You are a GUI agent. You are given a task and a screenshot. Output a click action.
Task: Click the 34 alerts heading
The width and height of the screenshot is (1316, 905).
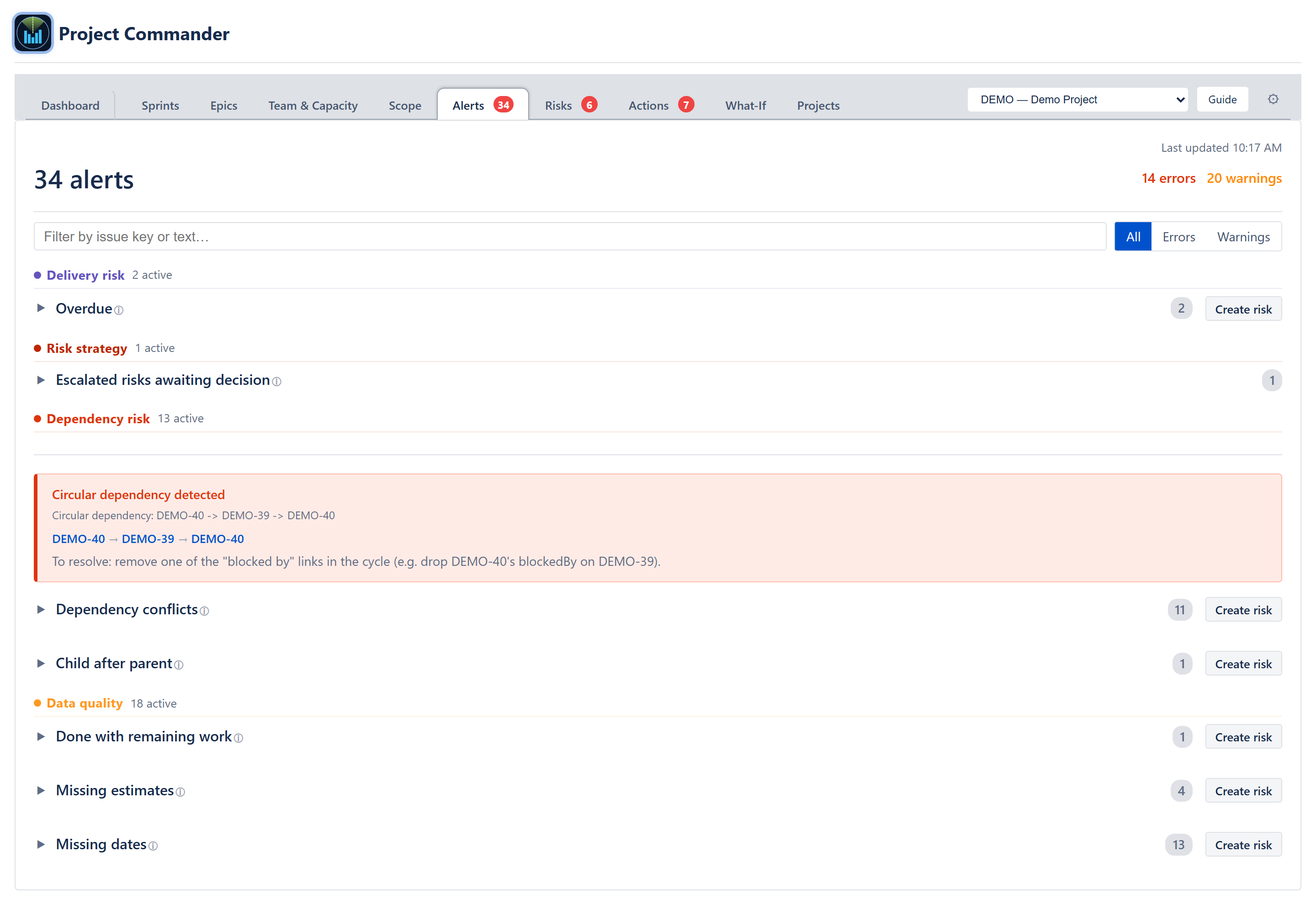pos(84,180)
